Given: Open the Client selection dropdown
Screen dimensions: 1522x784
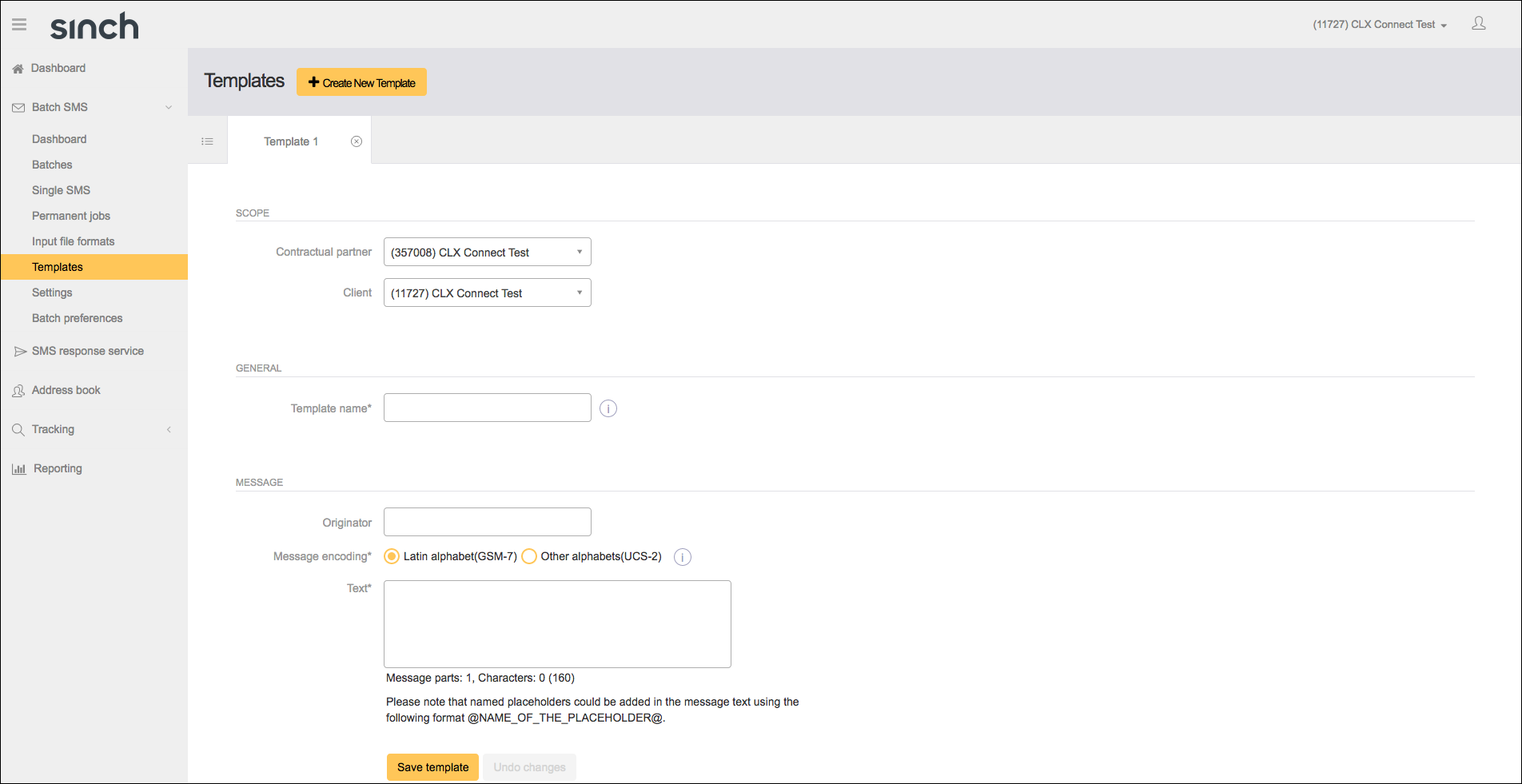Looking at the screenshot, I should 487,293.
